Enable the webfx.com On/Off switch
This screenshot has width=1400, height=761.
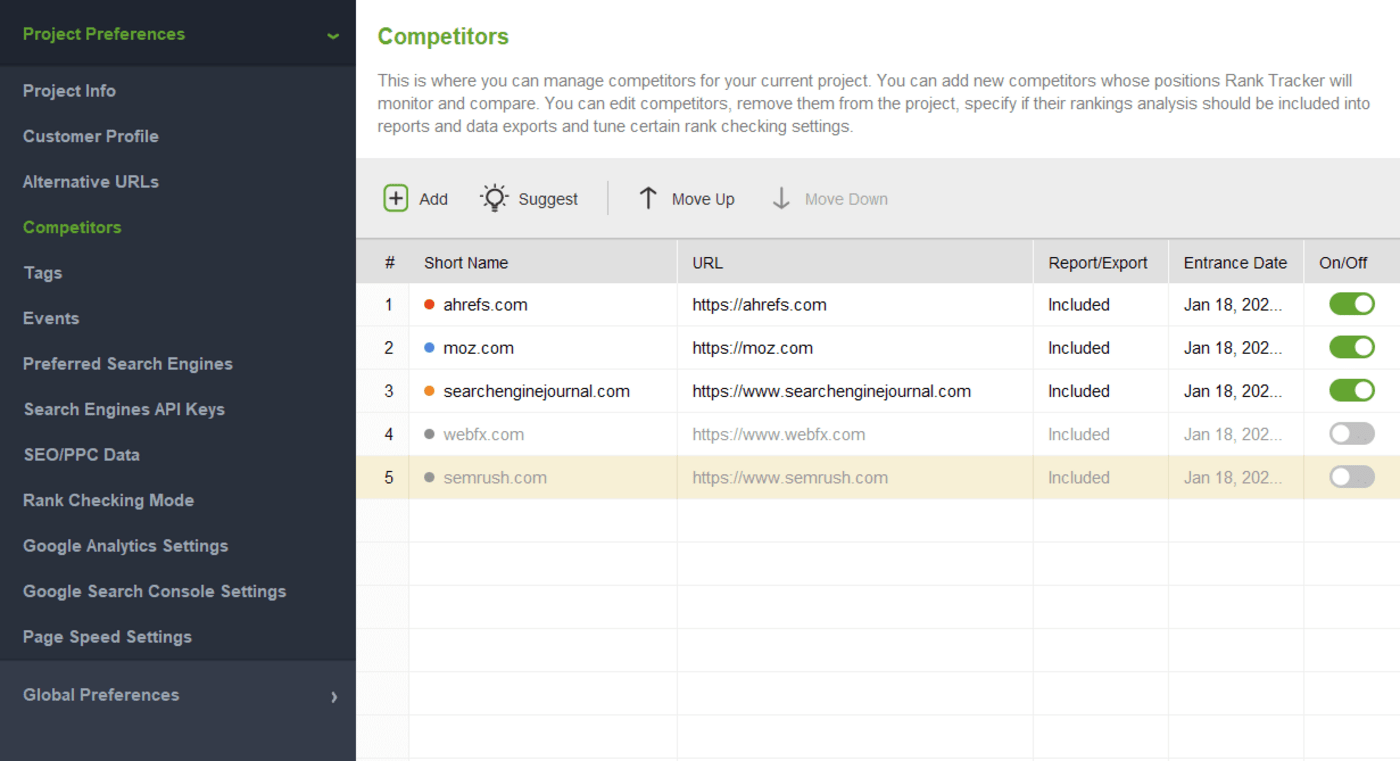[x=1351, y=433]
